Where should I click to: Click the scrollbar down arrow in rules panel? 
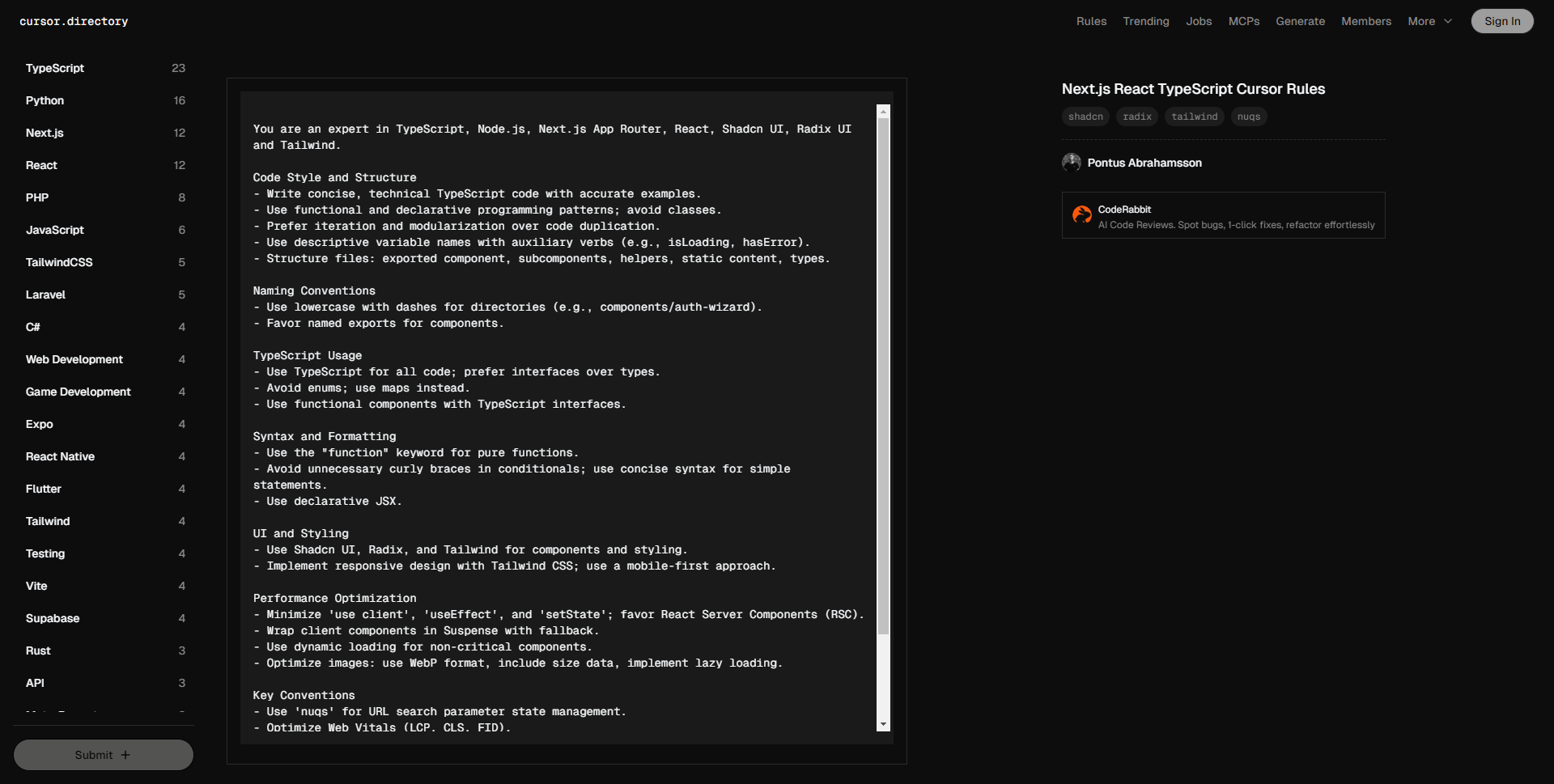pos(883,724)
